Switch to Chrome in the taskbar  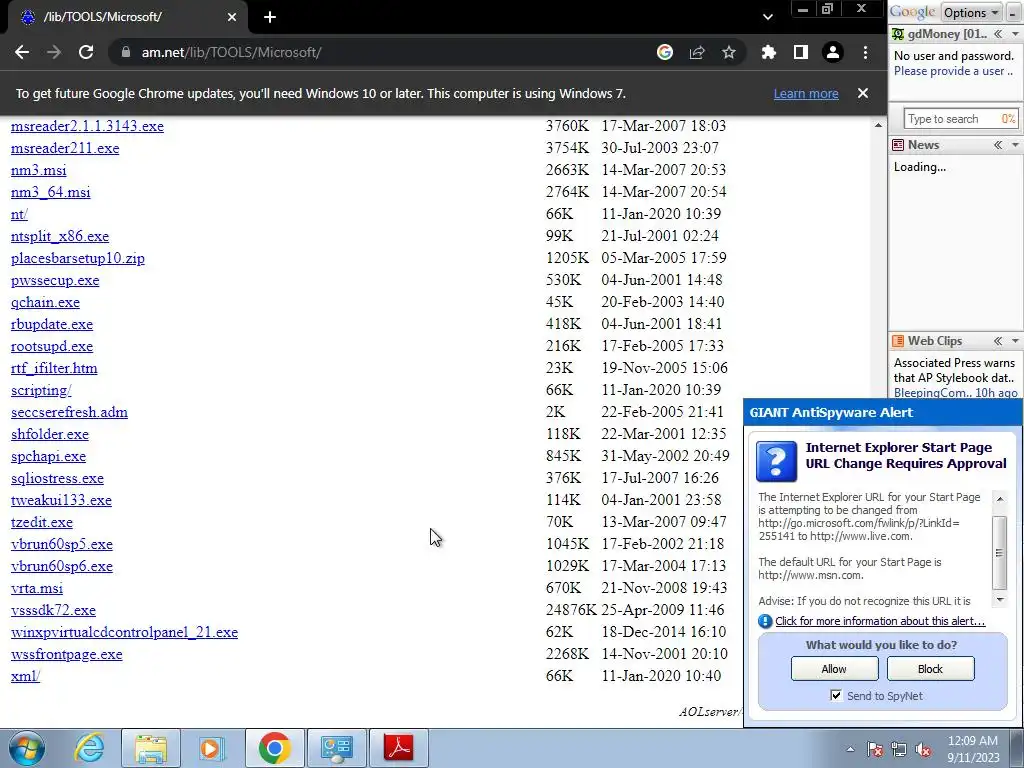(x=274, y=748)
